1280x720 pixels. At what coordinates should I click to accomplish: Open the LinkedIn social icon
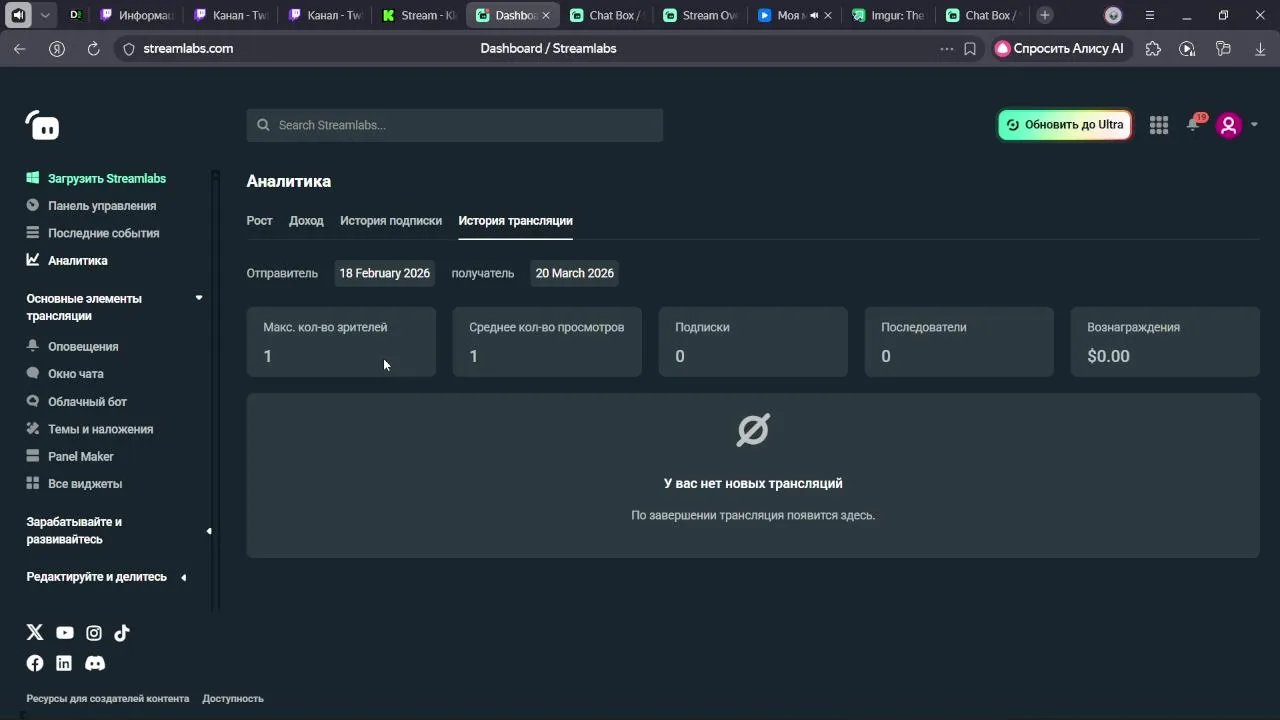tap(64, 663)
